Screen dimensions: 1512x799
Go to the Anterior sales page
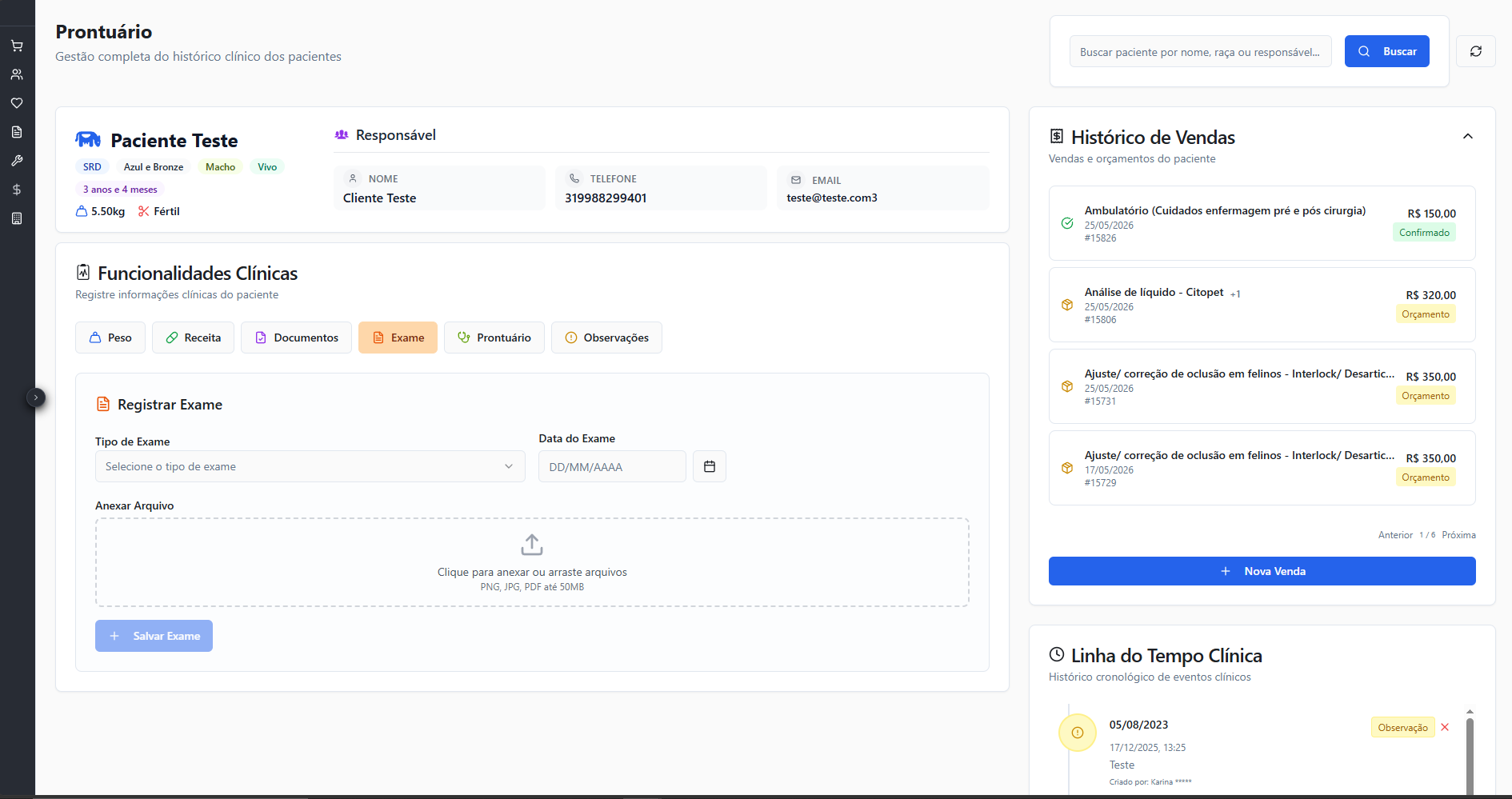[1395, 535]
